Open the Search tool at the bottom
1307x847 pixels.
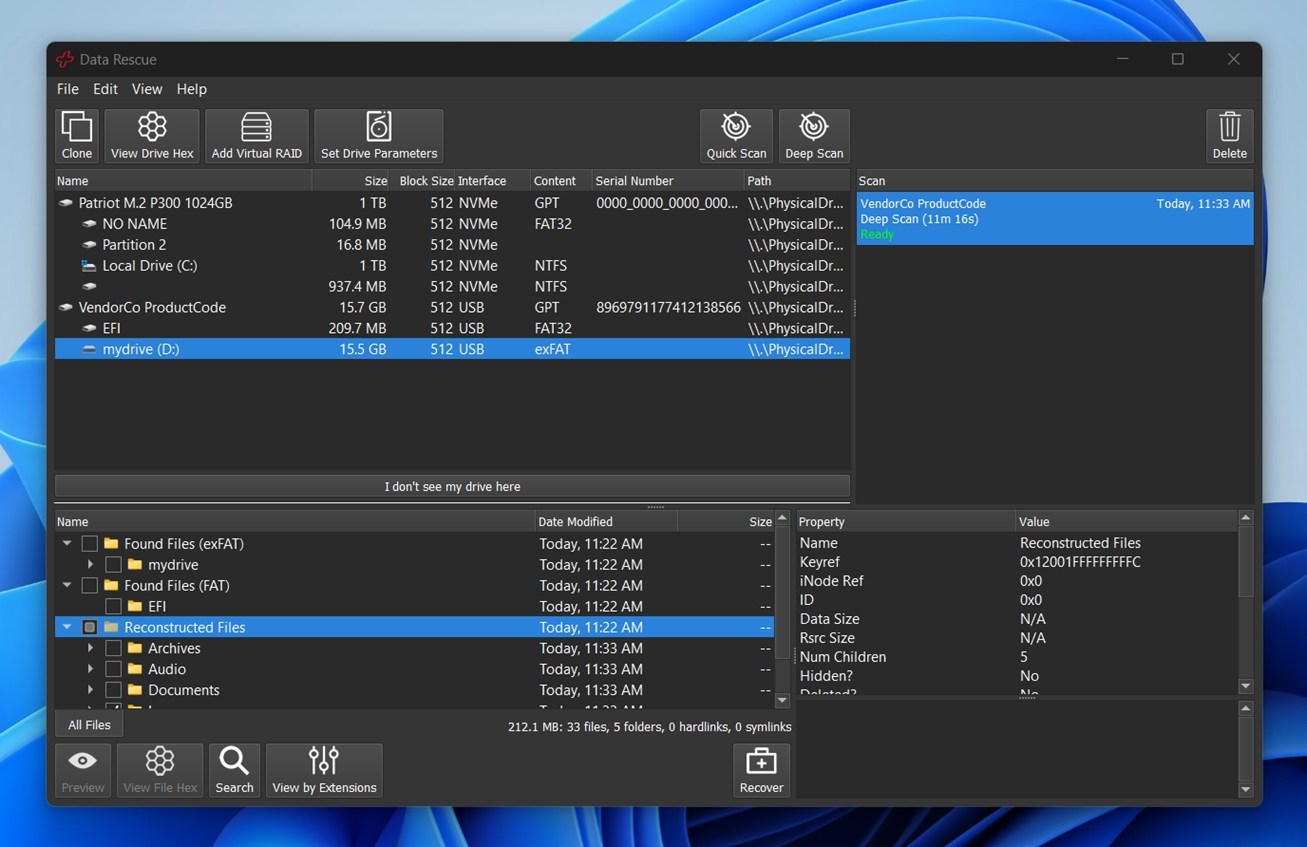pyautogui.click(x=234, y=770)
